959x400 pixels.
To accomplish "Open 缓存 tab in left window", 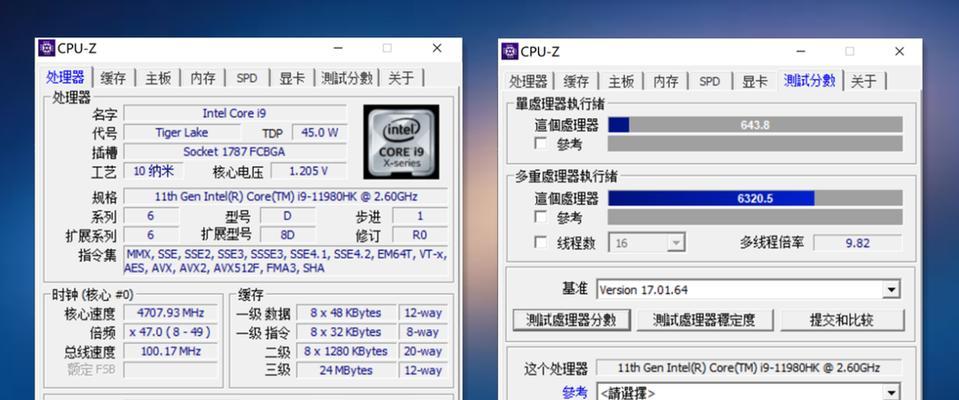I will point(113,78).
